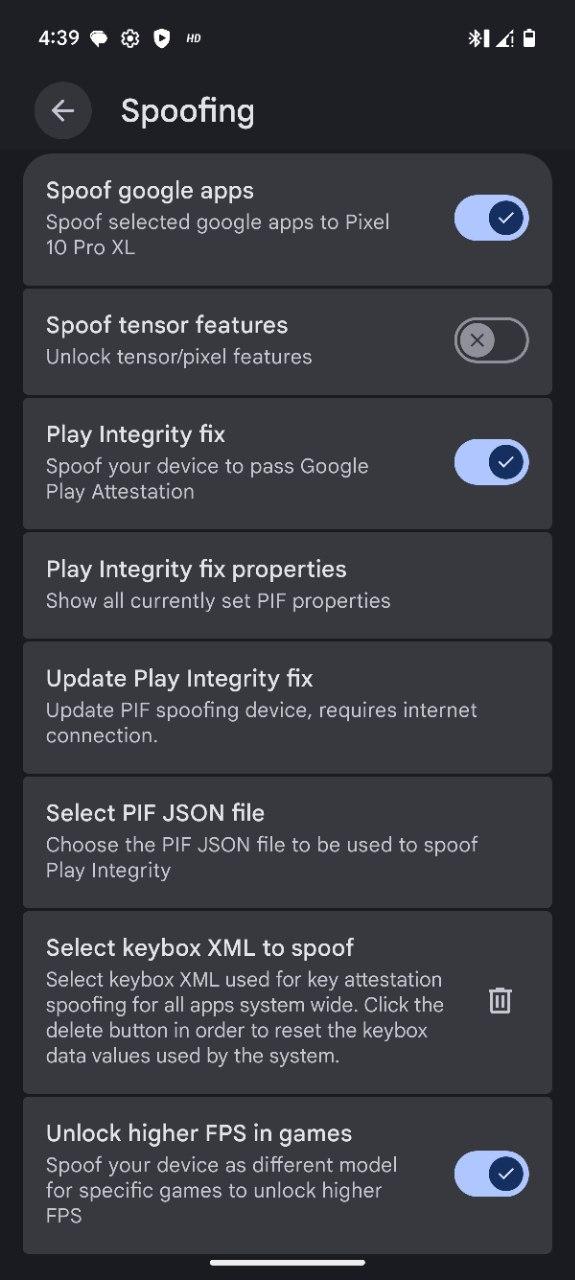Viewport: 575px width, 1280px height.
Task: Select Update Play Integrity fix option
Action: click(x=287, y=707)
